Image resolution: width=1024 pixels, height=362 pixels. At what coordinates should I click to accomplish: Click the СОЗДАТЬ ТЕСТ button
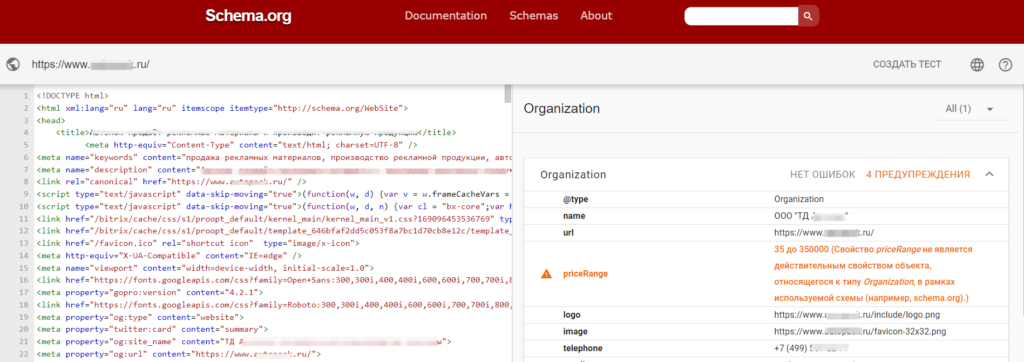coord(907,64)
